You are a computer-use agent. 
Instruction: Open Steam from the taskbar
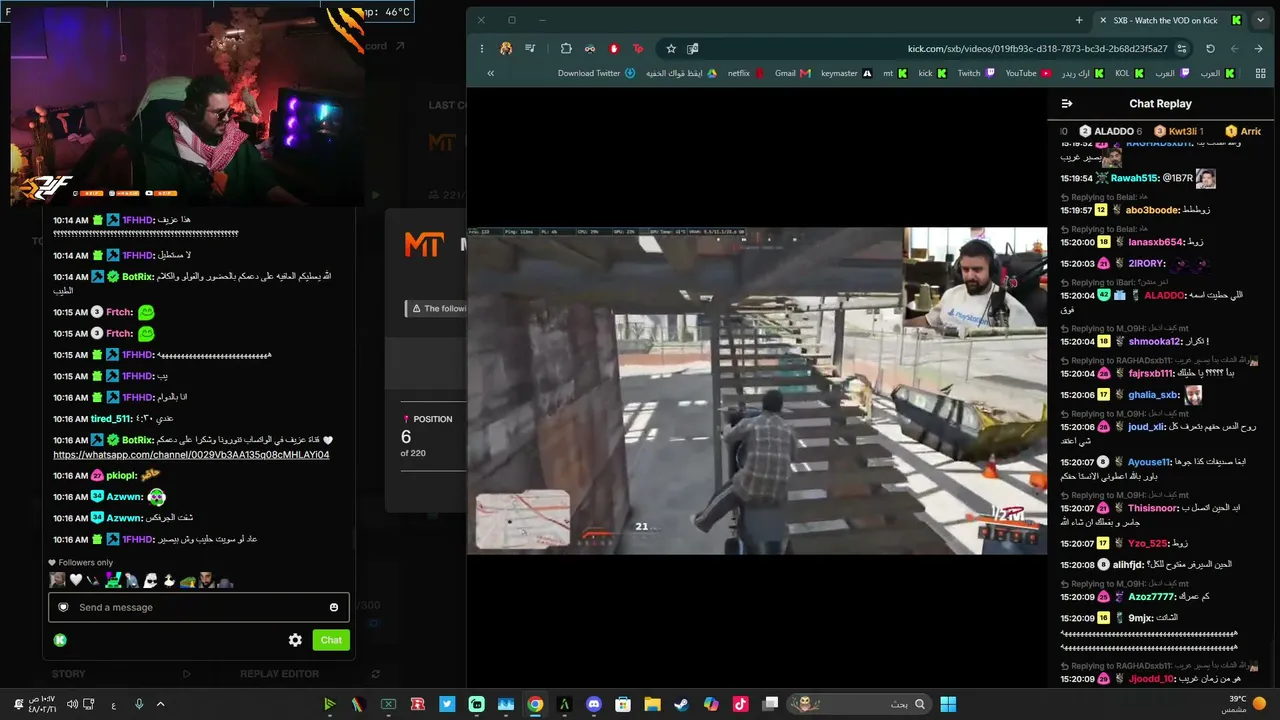point(681,704)
